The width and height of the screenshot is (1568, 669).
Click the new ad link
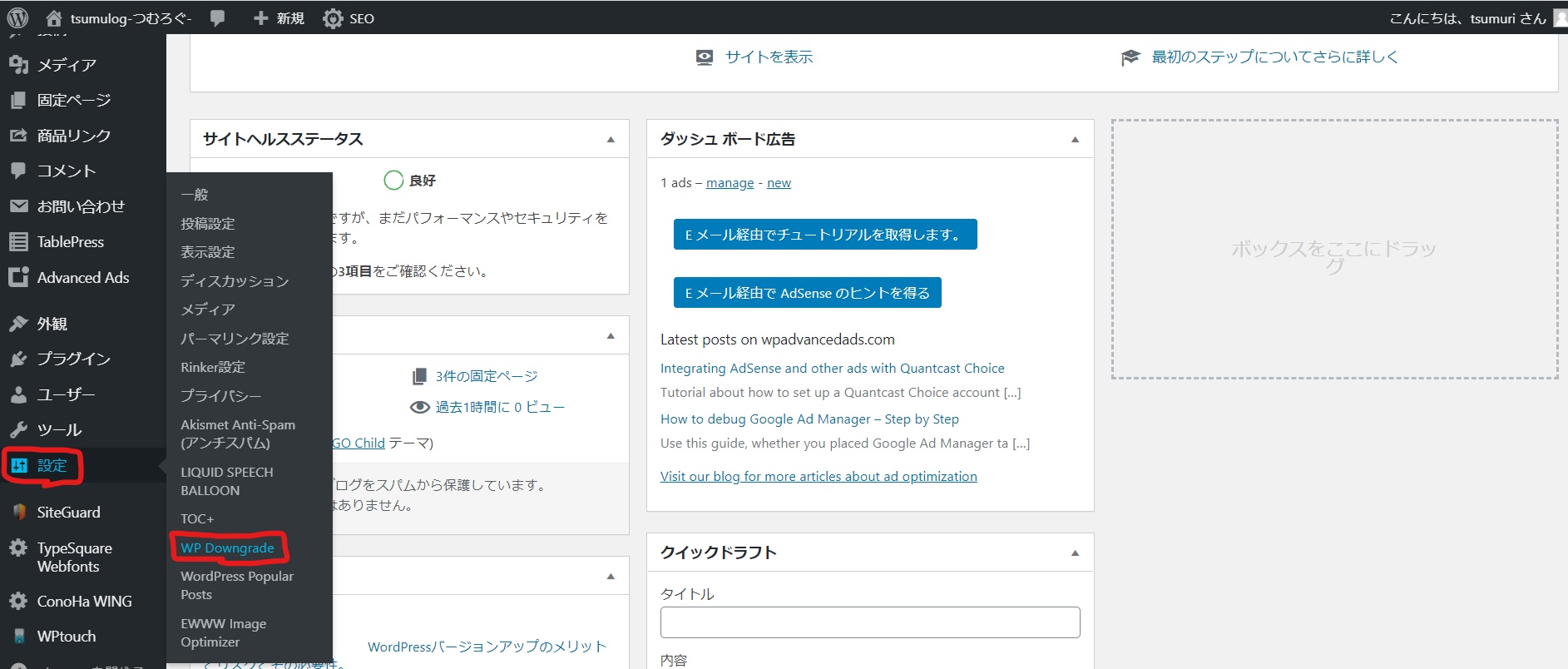tap(779, 183)
